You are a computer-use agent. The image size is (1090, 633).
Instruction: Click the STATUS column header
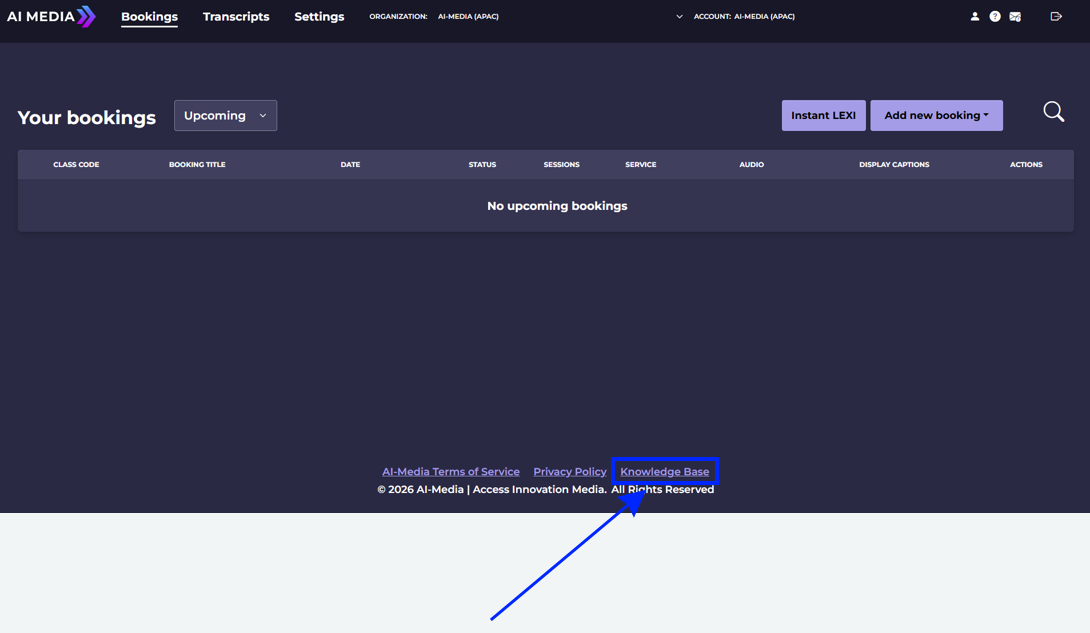click(x=482, y=165)
